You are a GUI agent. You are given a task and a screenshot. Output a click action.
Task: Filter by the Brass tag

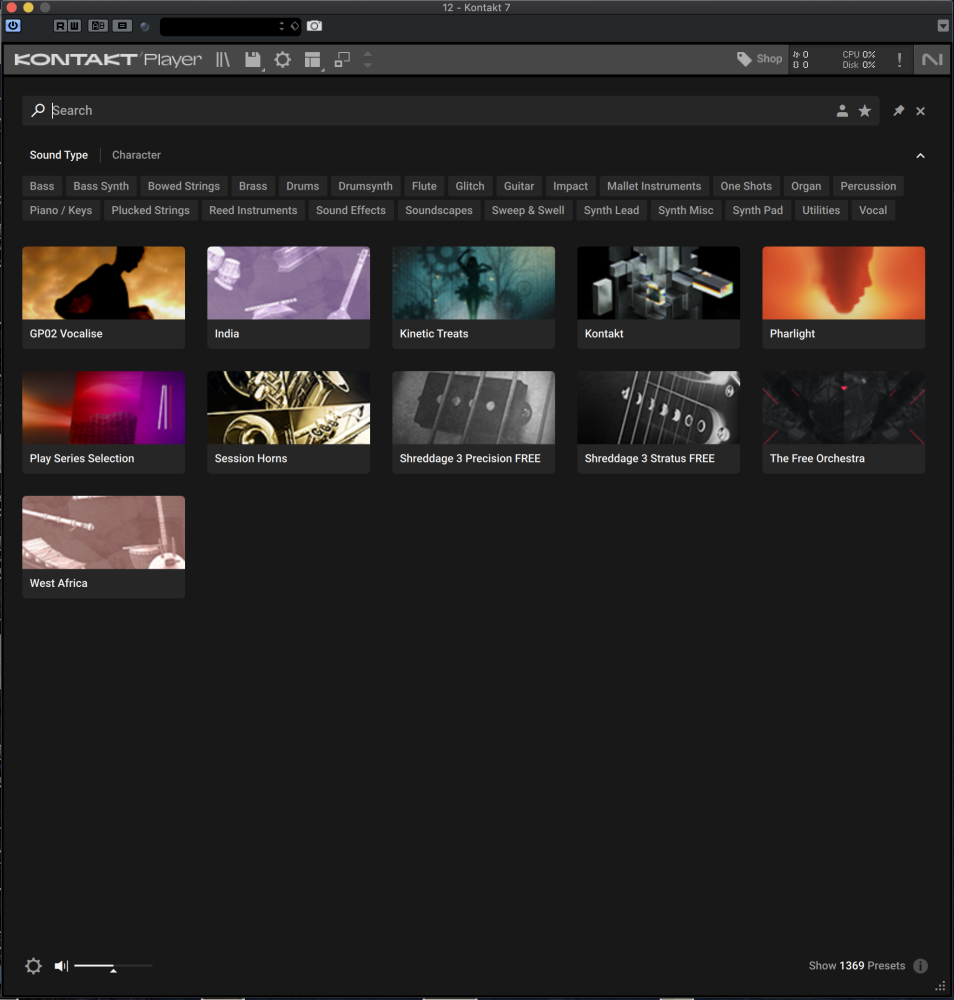point(253,186)
